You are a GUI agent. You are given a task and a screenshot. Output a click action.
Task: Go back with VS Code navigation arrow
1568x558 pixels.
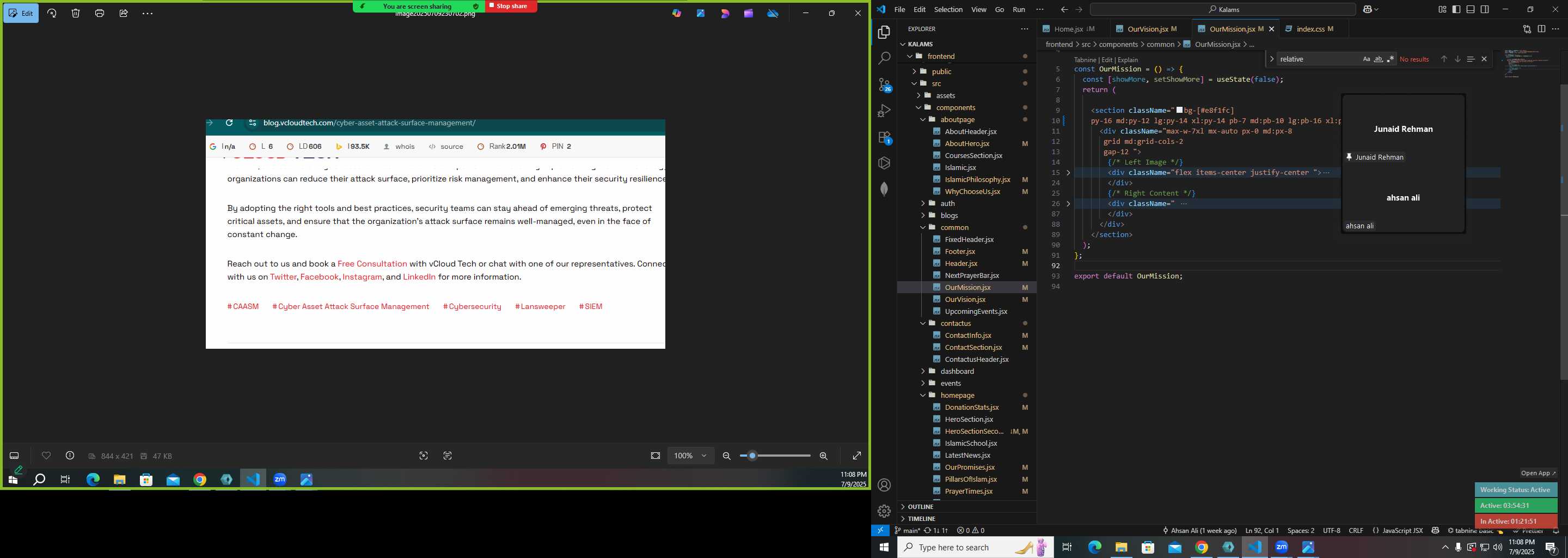(1064, 10)
